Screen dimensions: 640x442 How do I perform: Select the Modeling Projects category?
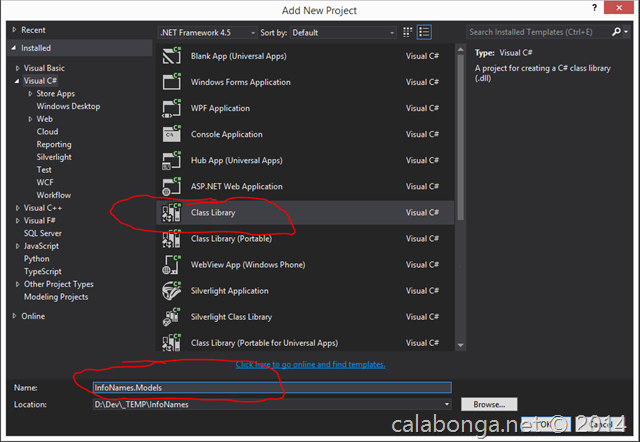(56, 297)
